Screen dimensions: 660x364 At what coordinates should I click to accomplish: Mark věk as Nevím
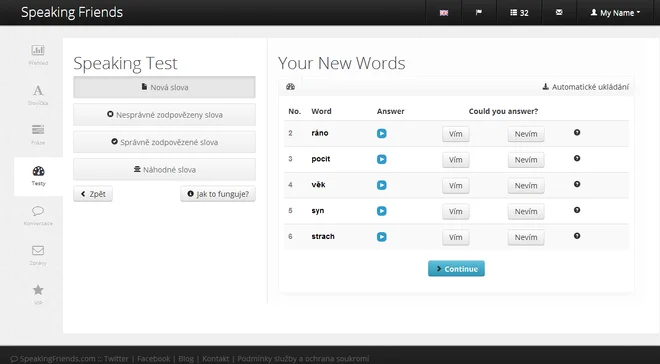(526, 186)
